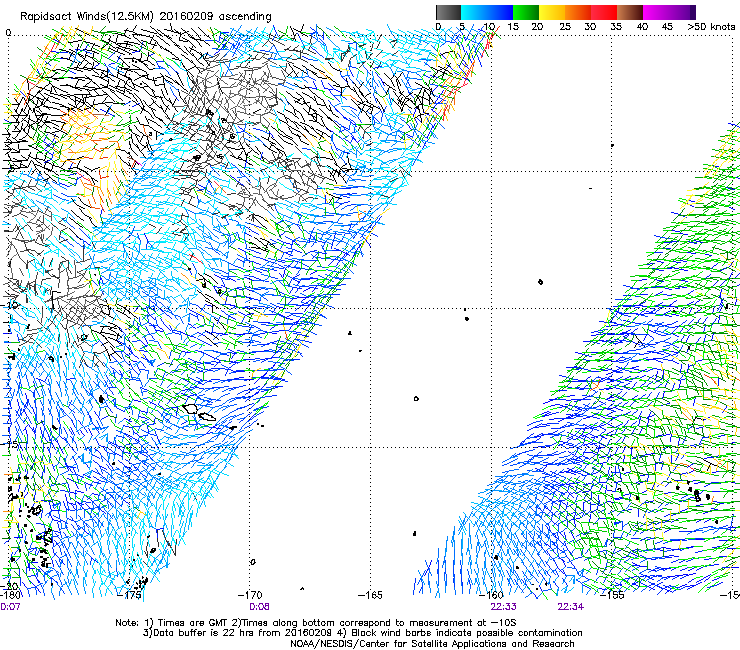Click the dark purple 45-50 knots legend color

682,12
